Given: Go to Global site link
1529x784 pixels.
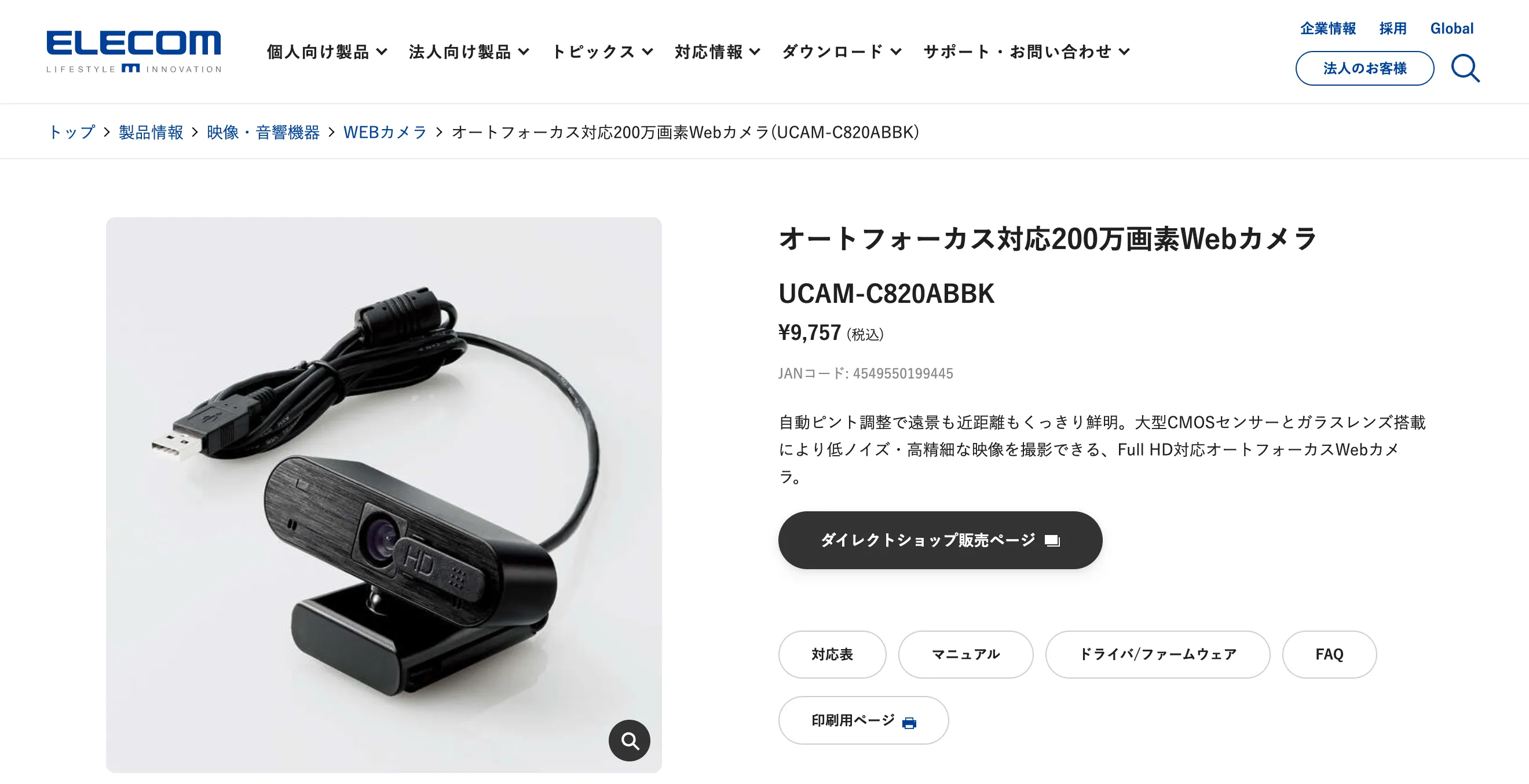Looking at the screenshot, I should tap(1452, 28).
